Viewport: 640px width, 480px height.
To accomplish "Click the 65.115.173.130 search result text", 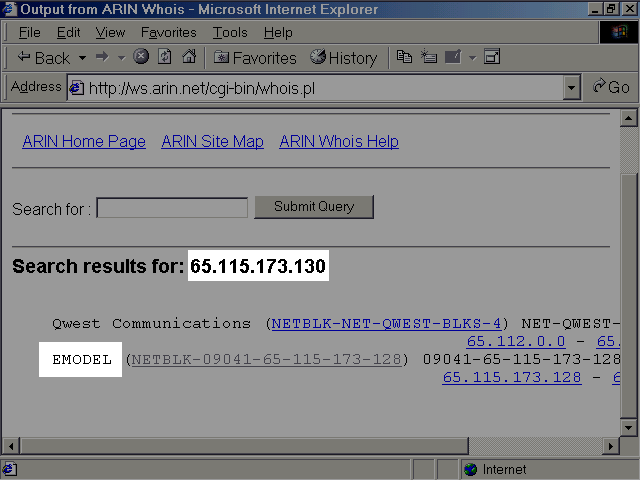I will coord(258,266).
